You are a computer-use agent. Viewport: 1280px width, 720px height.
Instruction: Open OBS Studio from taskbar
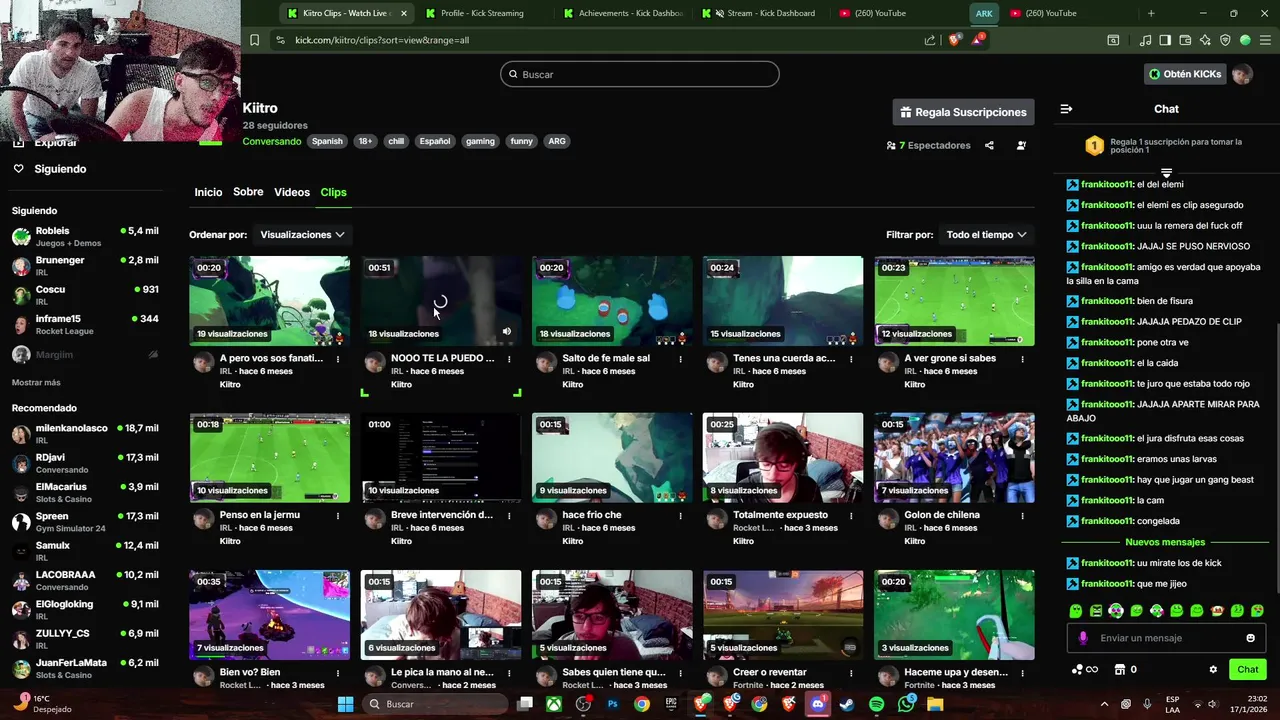[x=583, y=704]
